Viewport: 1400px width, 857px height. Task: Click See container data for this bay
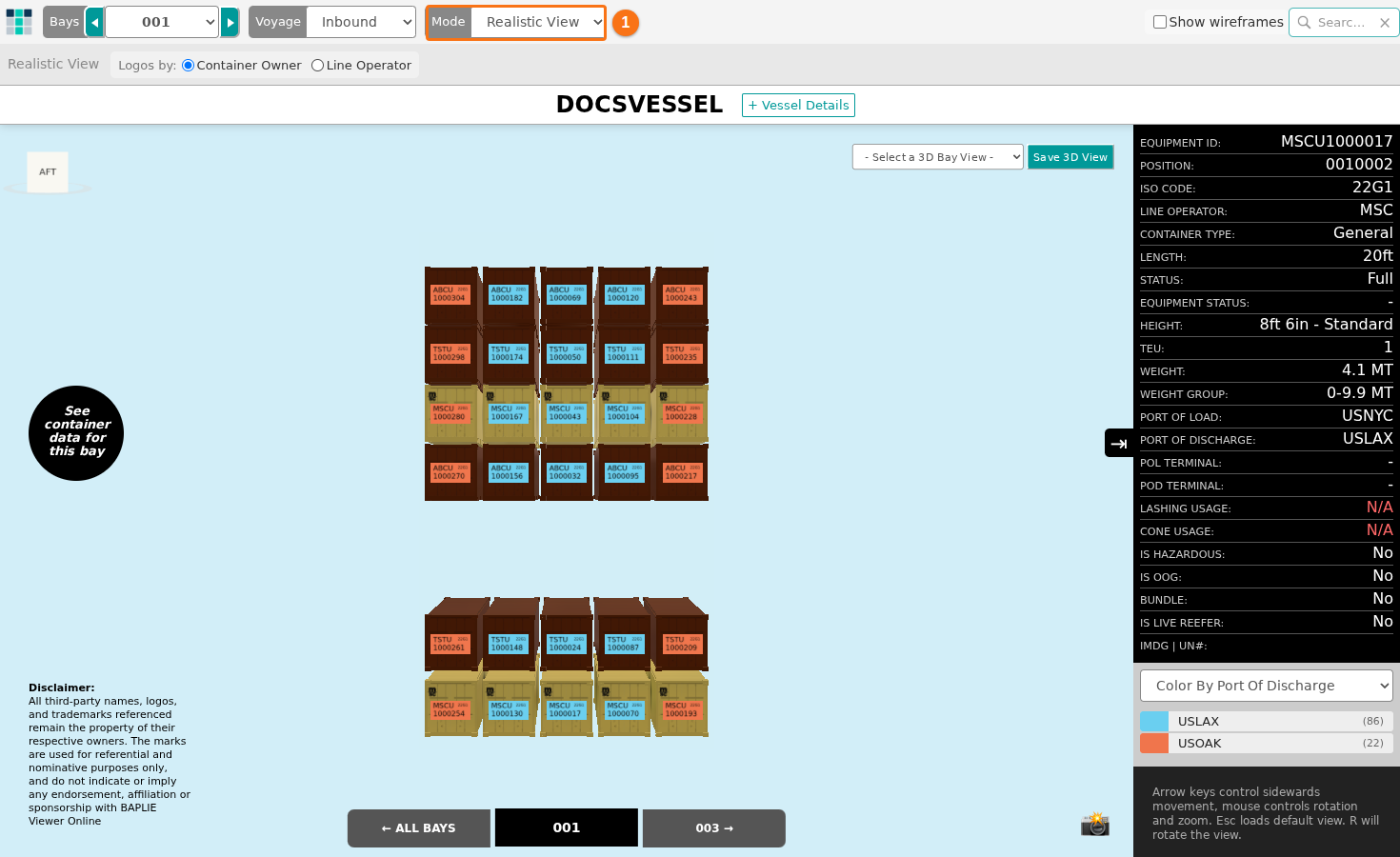coord(76,433)
